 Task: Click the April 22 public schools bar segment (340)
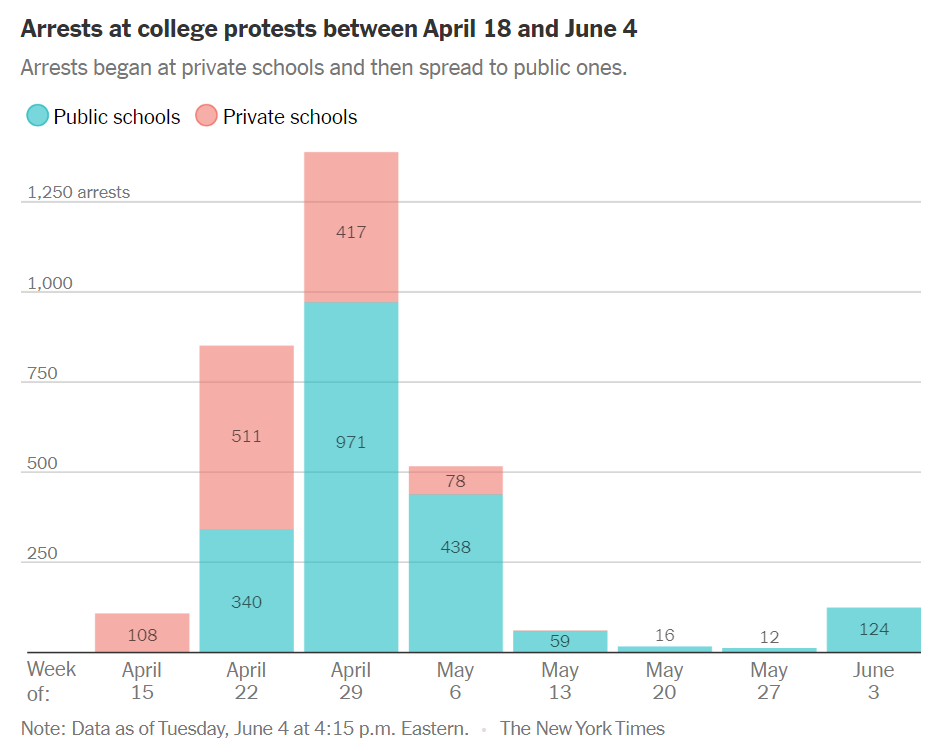click(246, 590)
